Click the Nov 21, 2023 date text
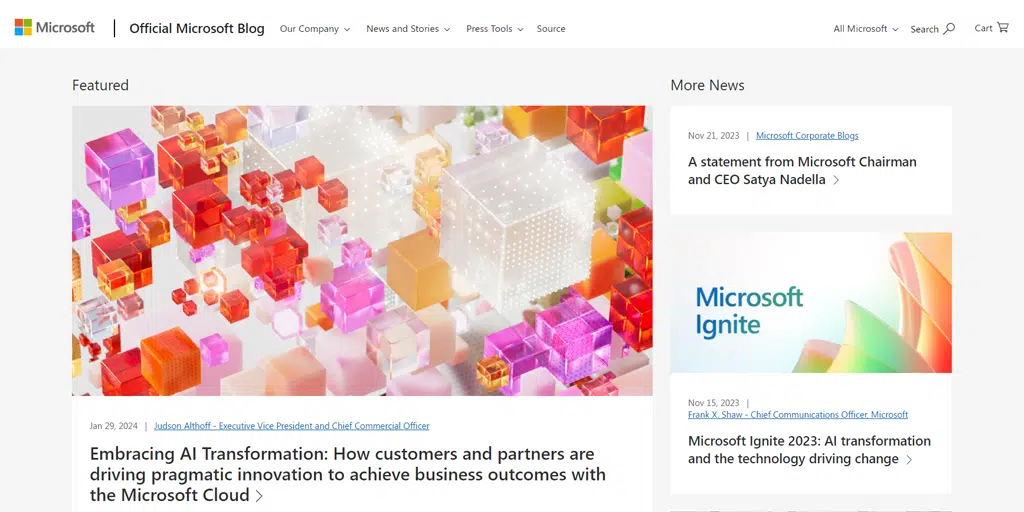 [713, 136]
